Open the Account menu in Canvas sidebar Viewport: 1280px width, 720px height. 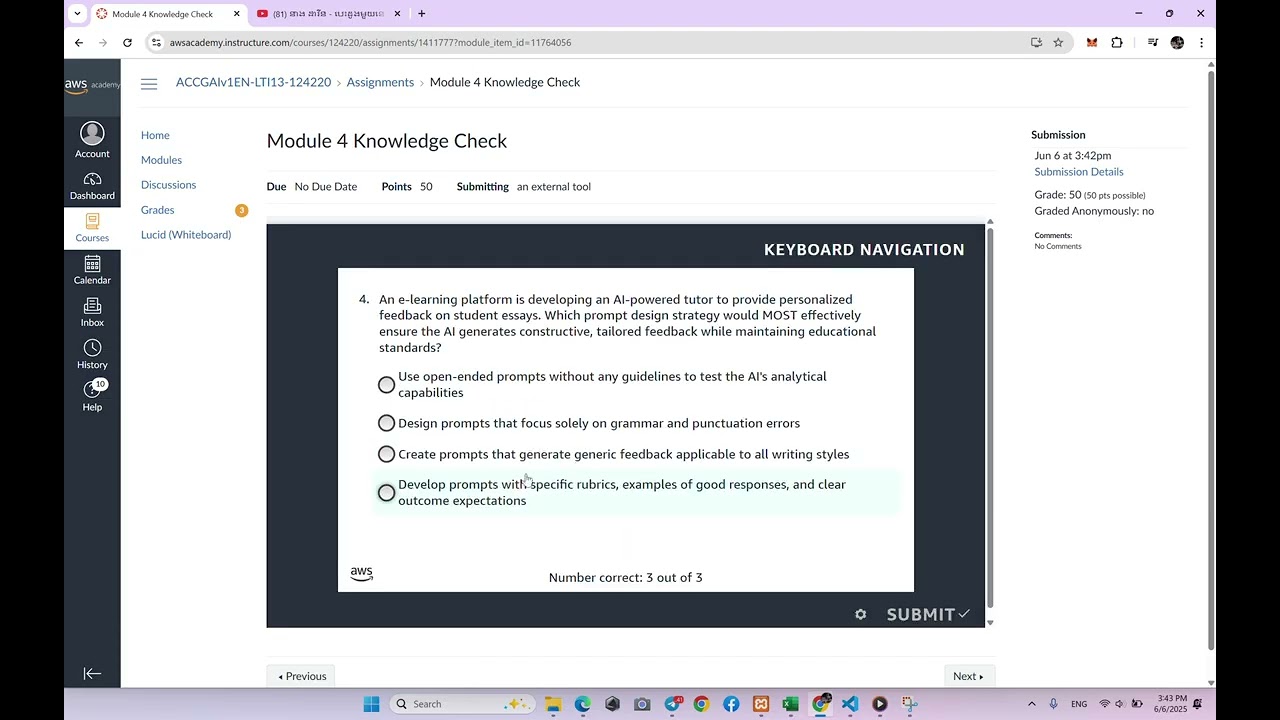(92, 140)
